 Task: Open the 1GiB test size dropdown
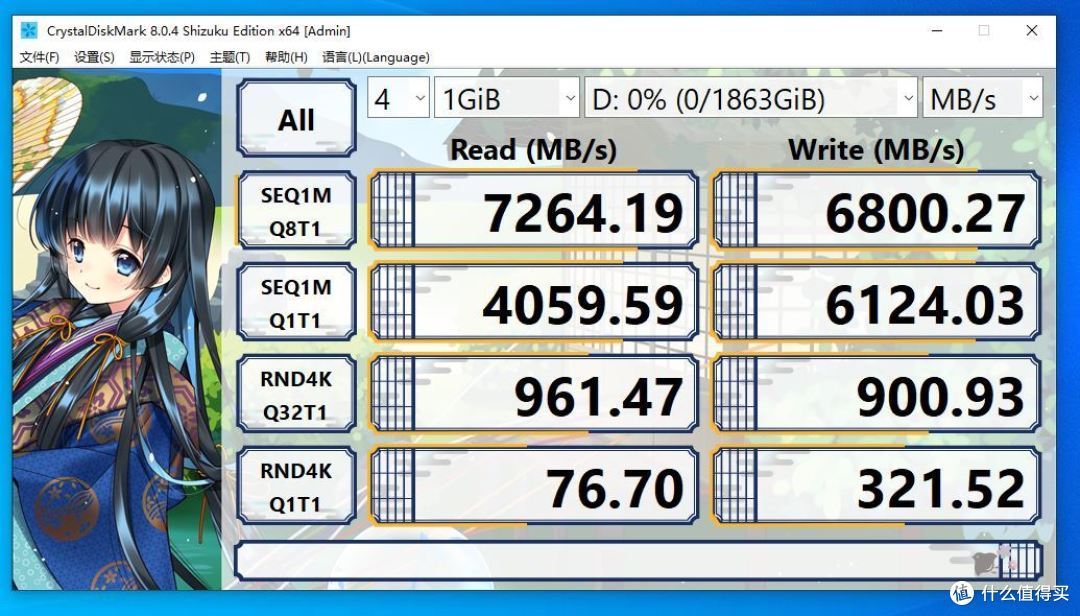[x=507, y=99]
